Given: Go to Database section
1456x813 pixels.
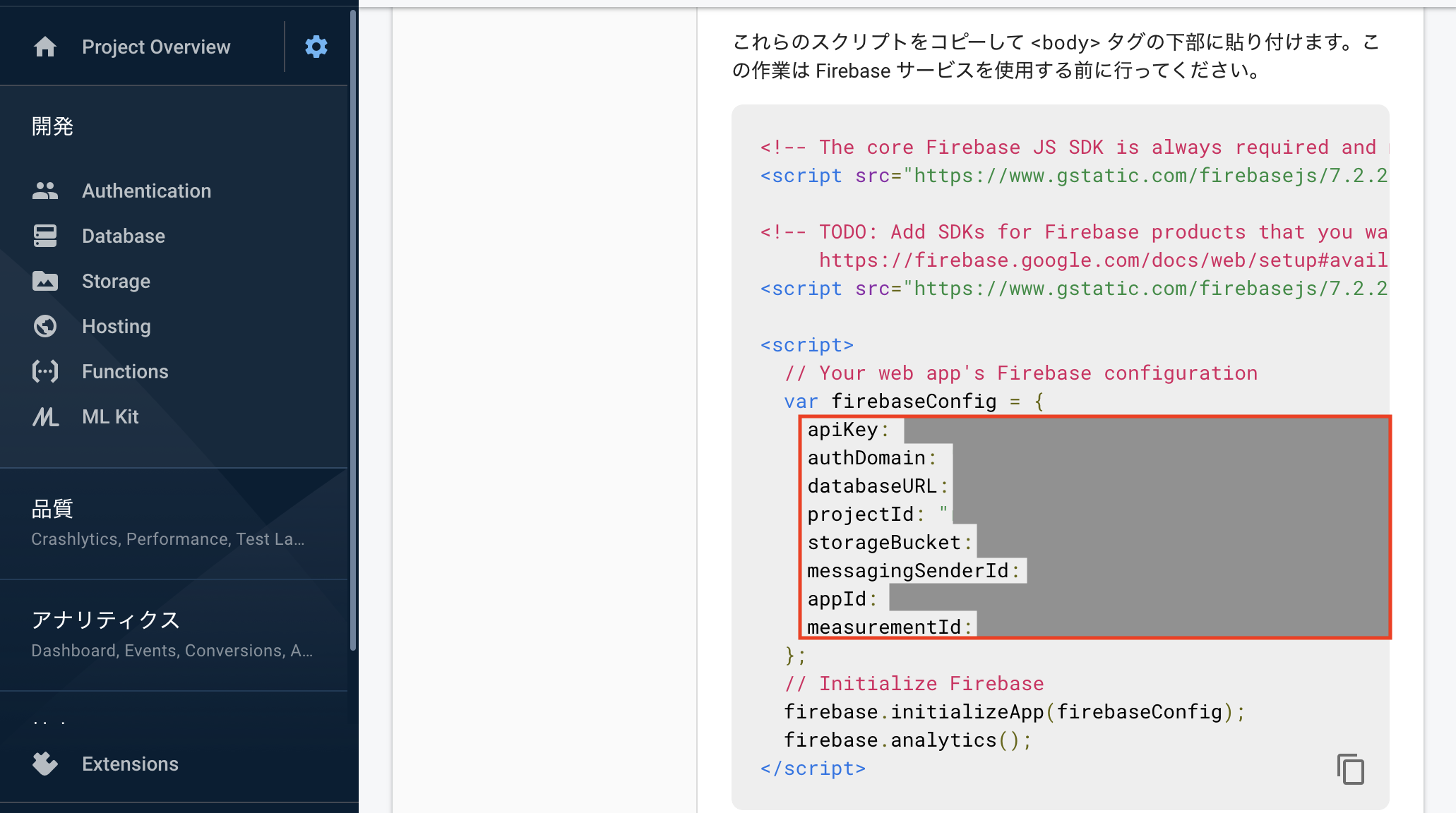Looking at the screenshot, I should click(x=124, y=236).
